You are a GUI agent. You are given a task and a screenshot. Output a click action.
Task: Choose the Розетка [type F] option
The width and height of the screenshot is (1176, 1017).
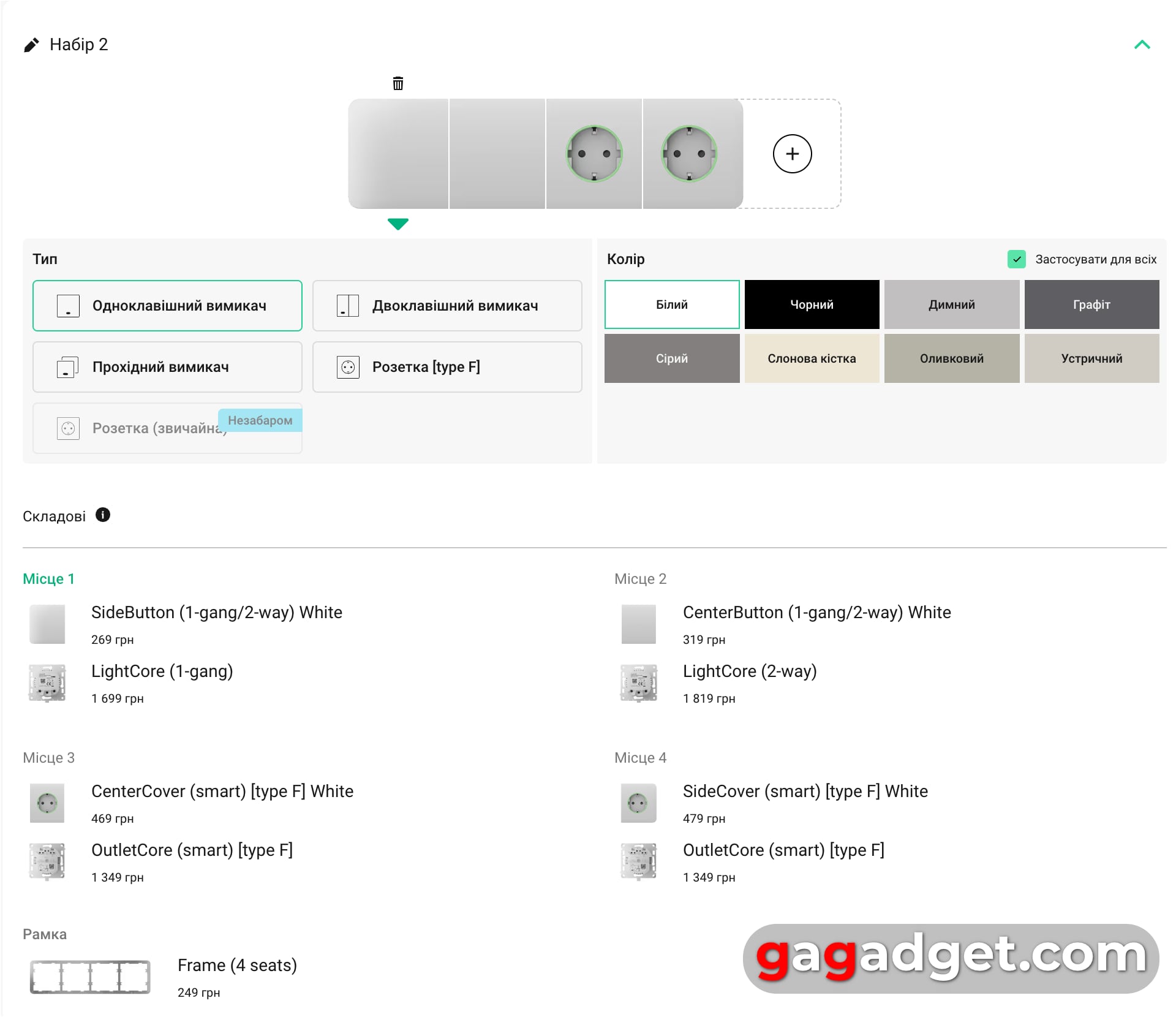pos(447,367)
